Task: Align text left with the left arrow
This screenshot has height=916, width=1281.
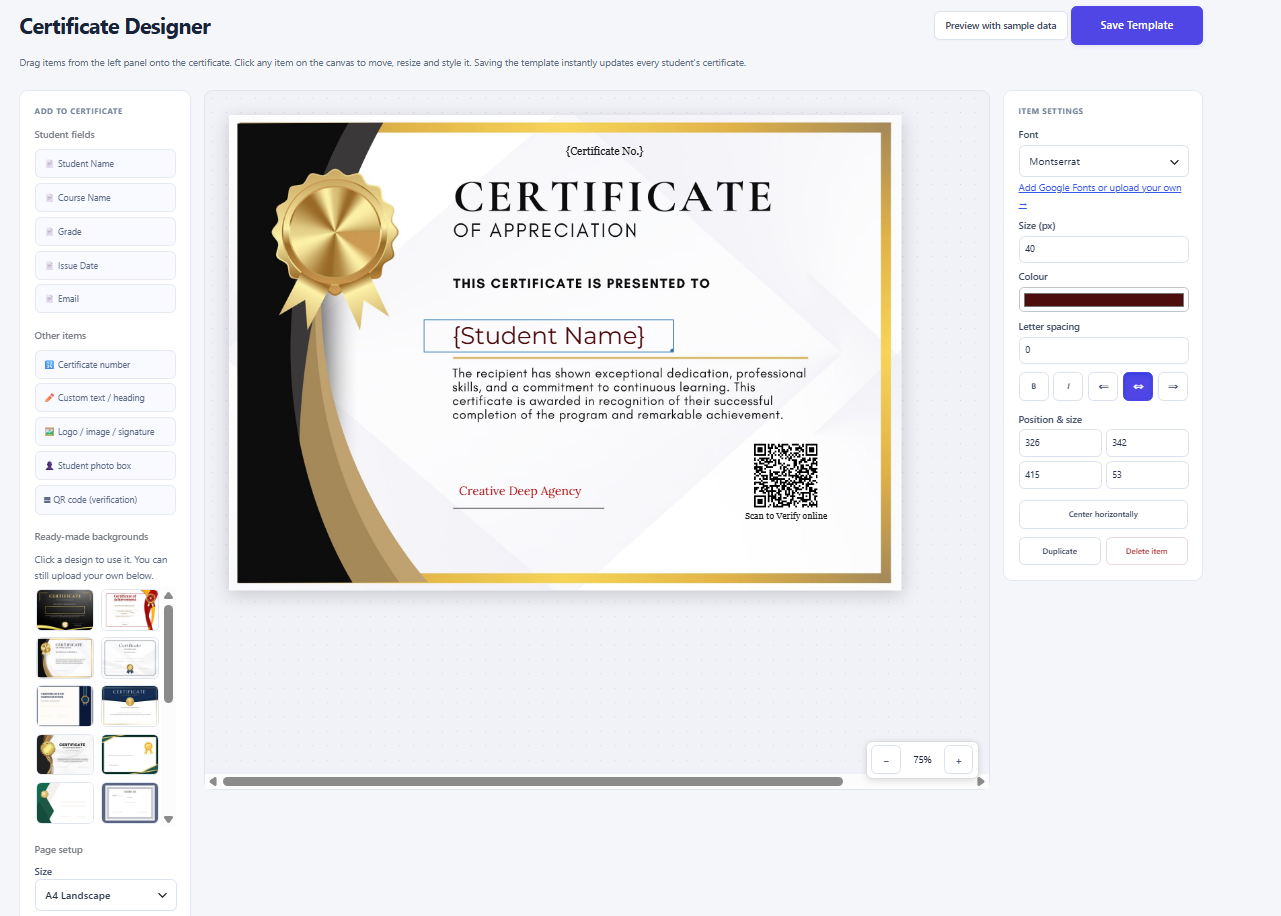Action: click(1103, 386)
